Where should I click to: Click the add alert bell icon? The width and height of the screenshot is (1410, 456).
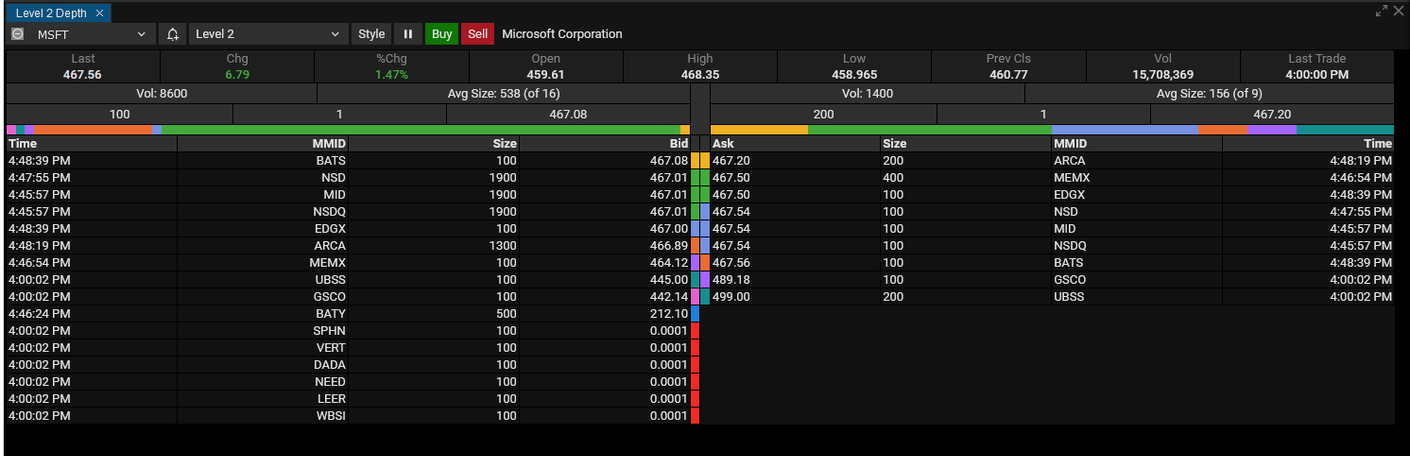pyautogui.click(x=173, y=34)
